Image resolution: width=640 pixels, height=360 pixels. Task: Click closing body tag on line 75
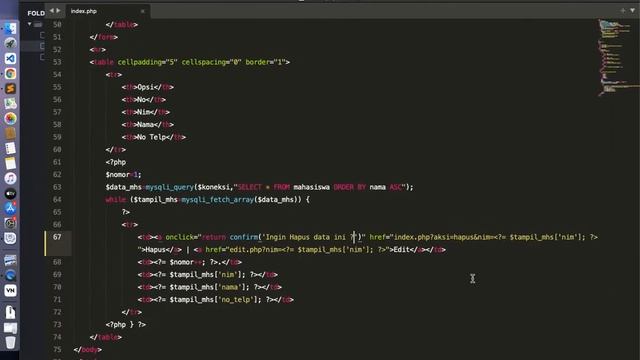point(88,349)
